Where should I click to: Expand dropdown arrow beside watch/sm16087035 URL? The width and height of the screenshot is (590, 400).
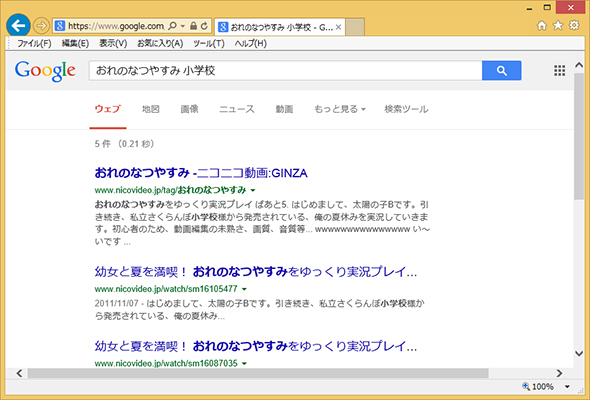[x=244, y=363]
